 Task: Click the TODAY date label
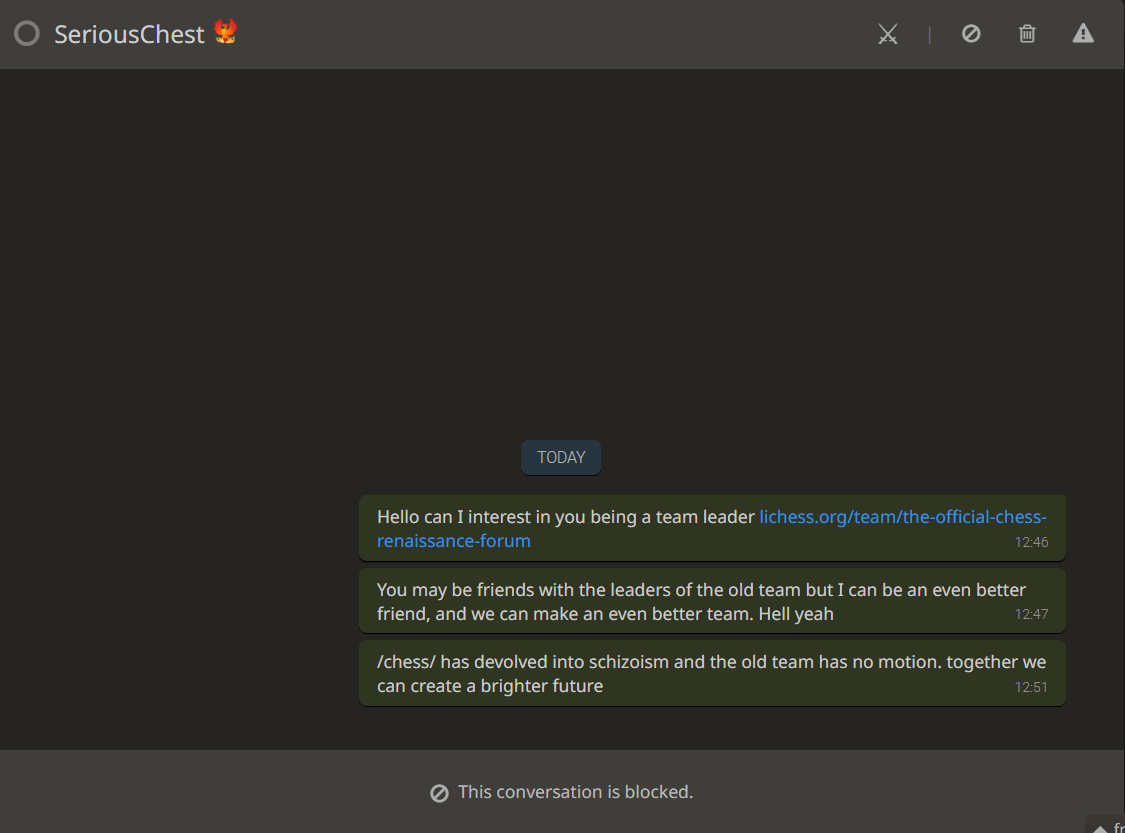click(x=561, y=458)
